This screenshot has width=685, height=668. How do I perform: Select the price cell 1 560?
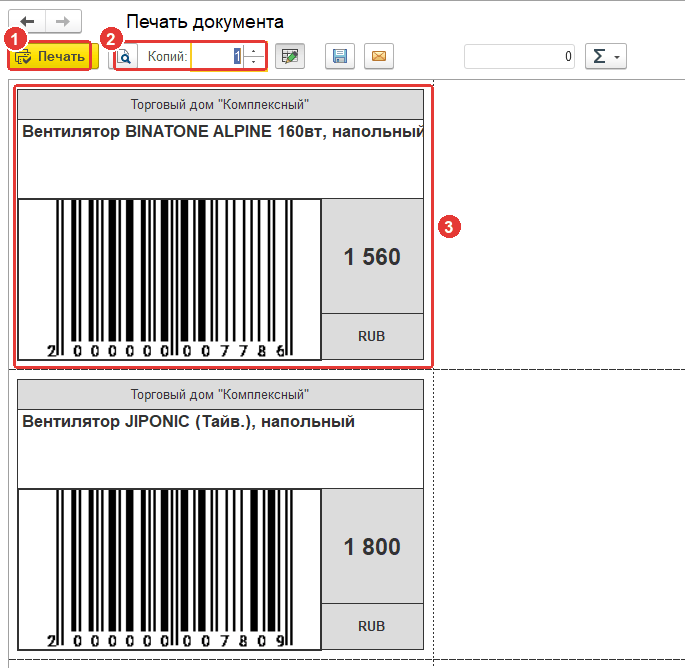[x=372, y=256]
